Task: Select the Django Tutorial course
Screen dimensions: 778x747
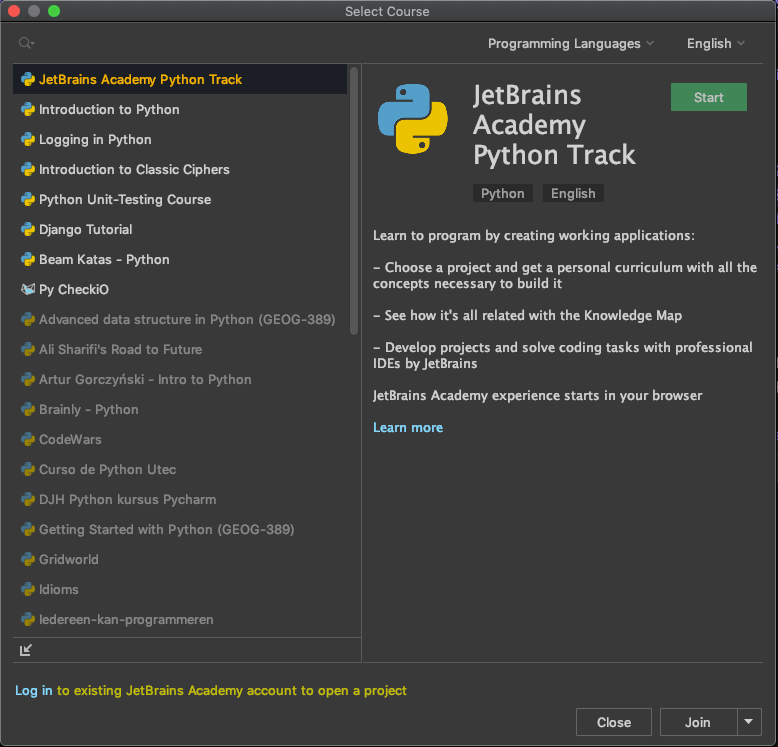Action: click(x=180, y=229)
